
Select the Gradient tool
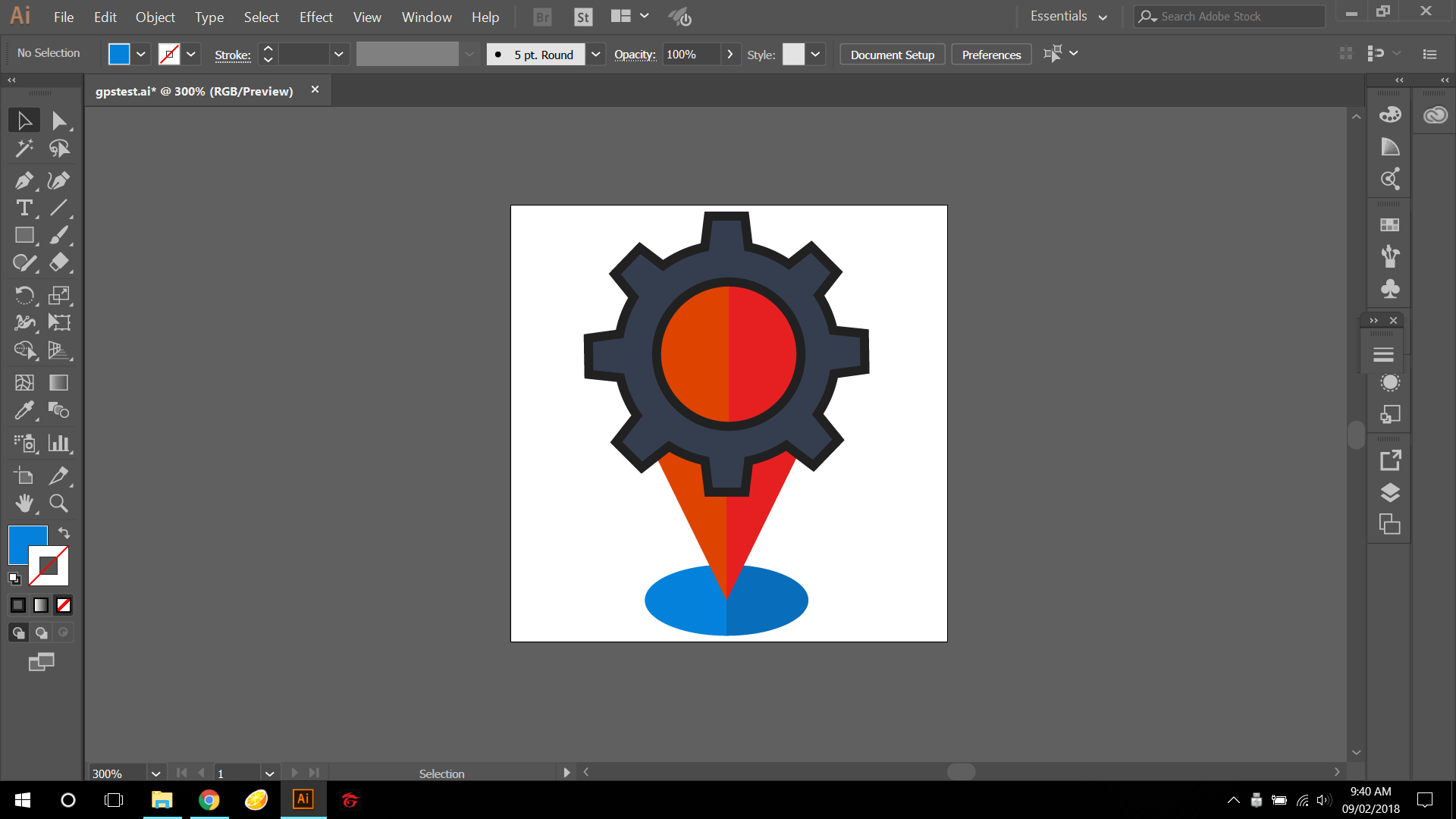(58, 383)
